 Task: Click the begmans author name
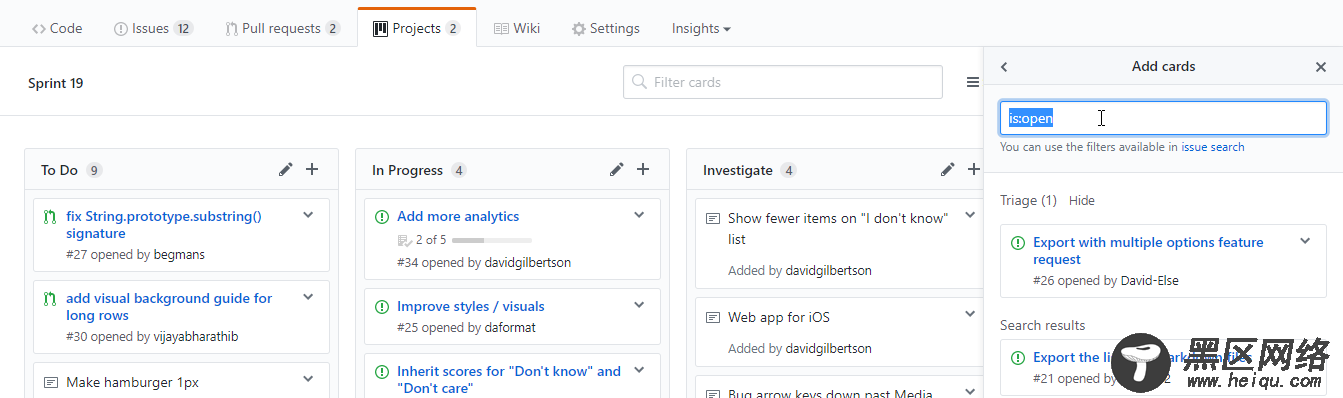click(x=179, y=254)
